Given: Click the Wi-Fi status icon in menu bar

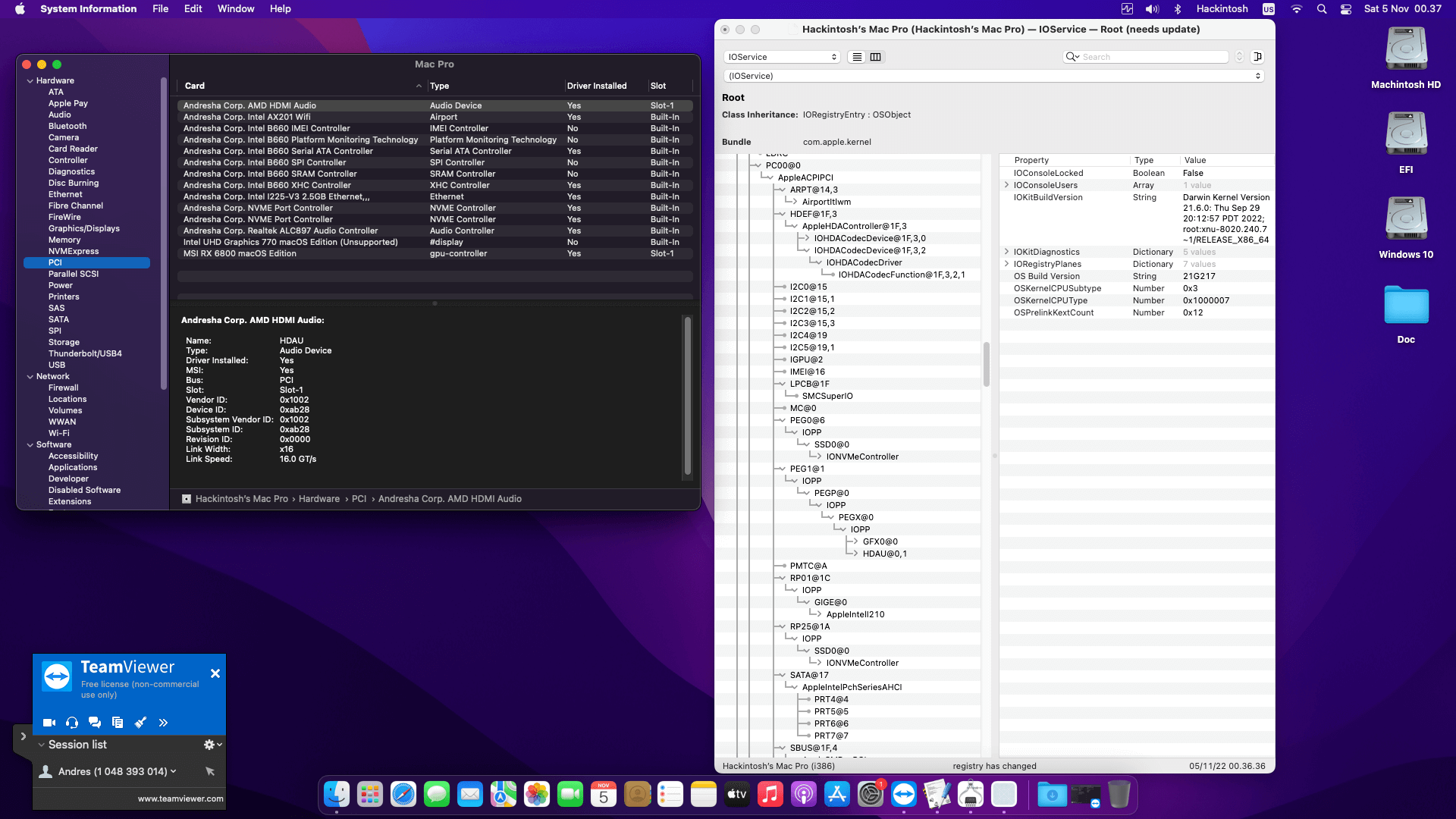Looking at the screenshot, I should tap(1297, 9).
